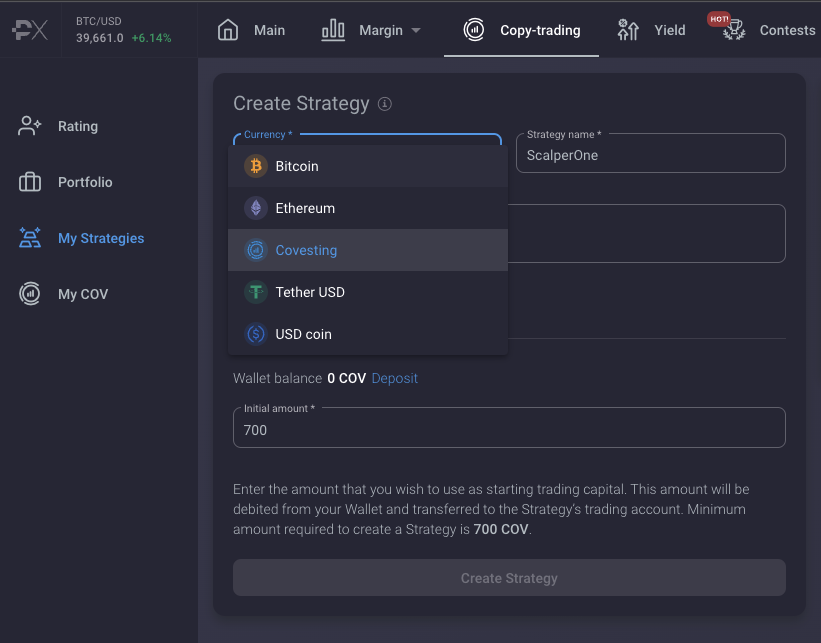Open the Main tab
This screenshot has width=821, height=643.
pyautogui.click(x=251, y=30)
